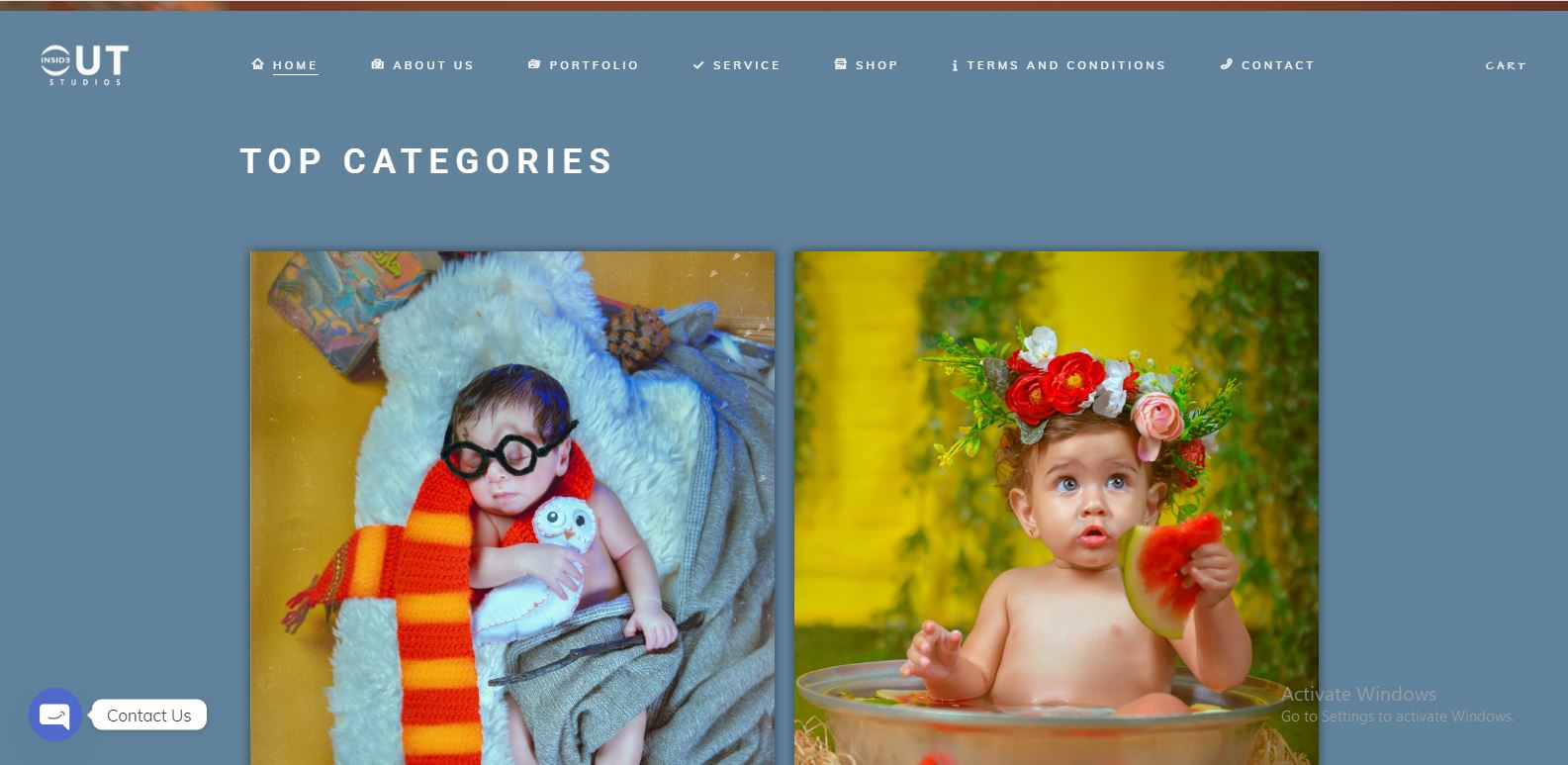Viewport: 1568px width, 765px height.
Task: Go to the CONTACT page
Action: (x=1278, y=65)
